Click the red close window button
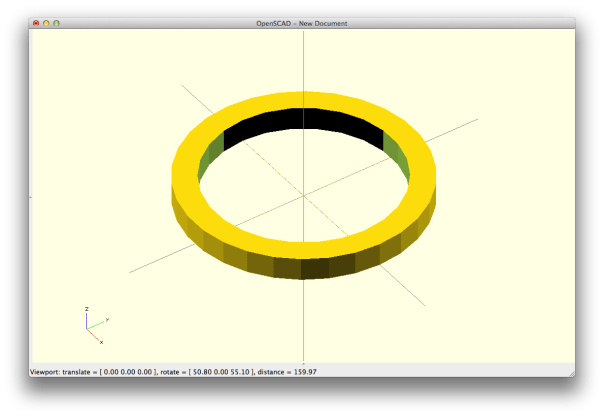604x417 pixels. coord(36,21)
